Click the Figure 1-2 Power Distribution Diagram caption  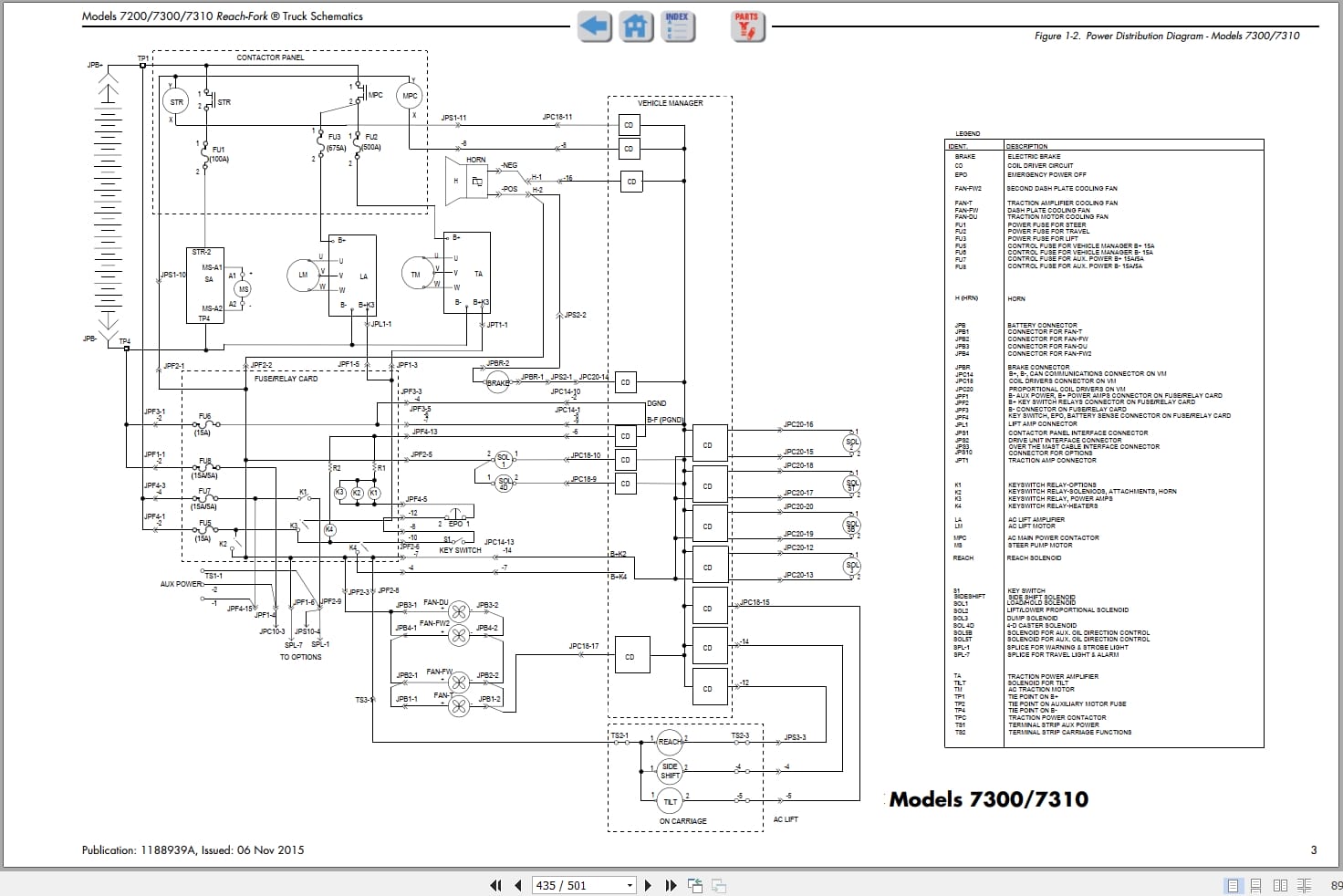[1167, 36]
